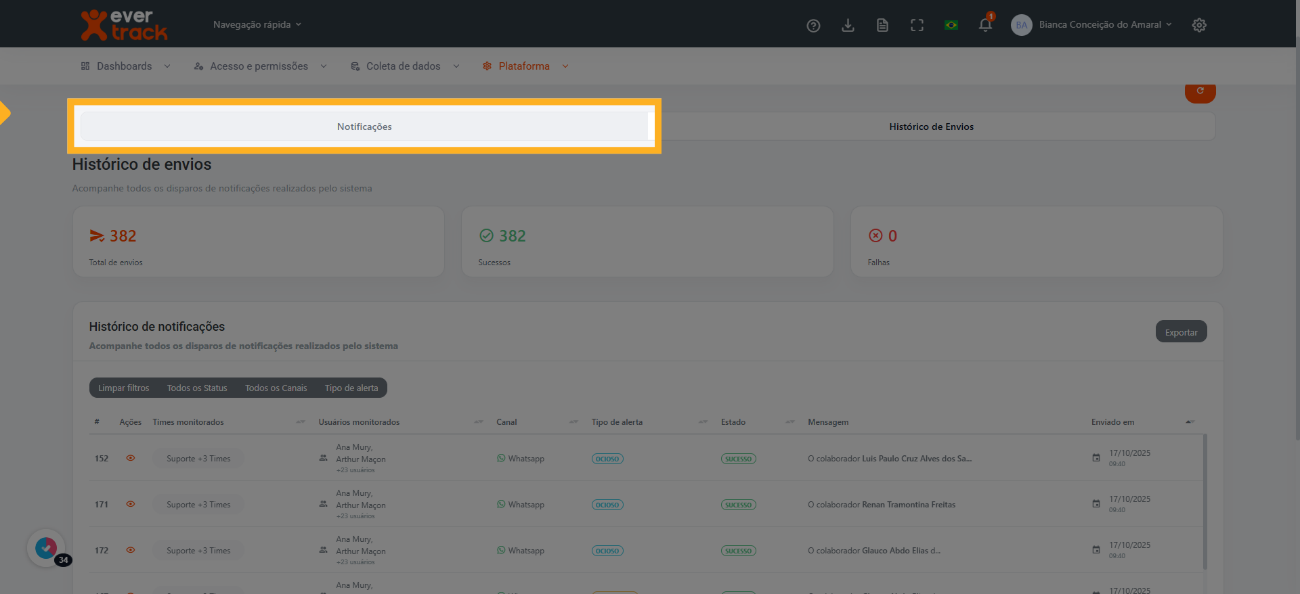Open the settings gear icon

click(x=1199, y=25)
